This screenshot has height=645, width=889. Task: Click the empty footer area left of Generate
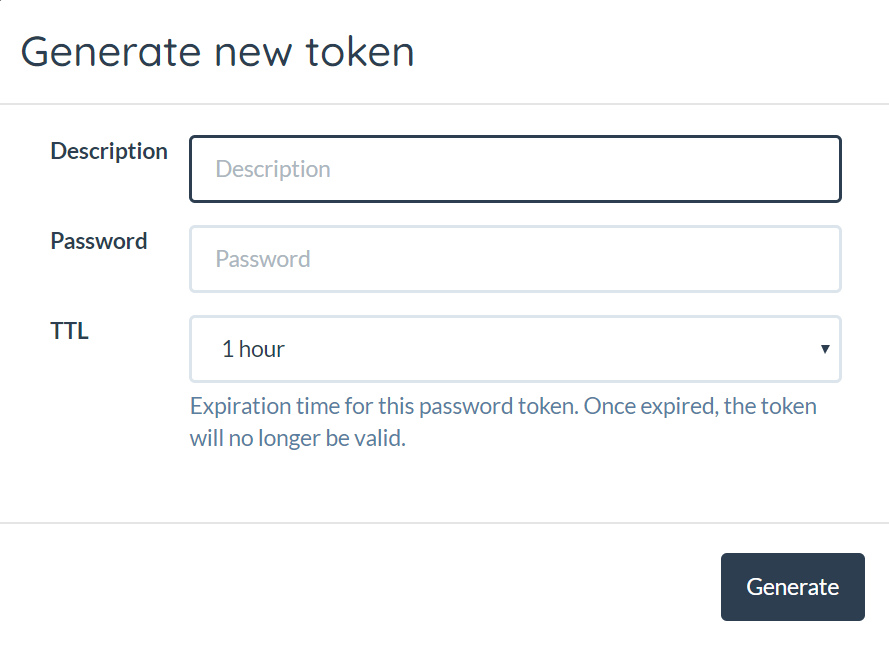point(360,587)
